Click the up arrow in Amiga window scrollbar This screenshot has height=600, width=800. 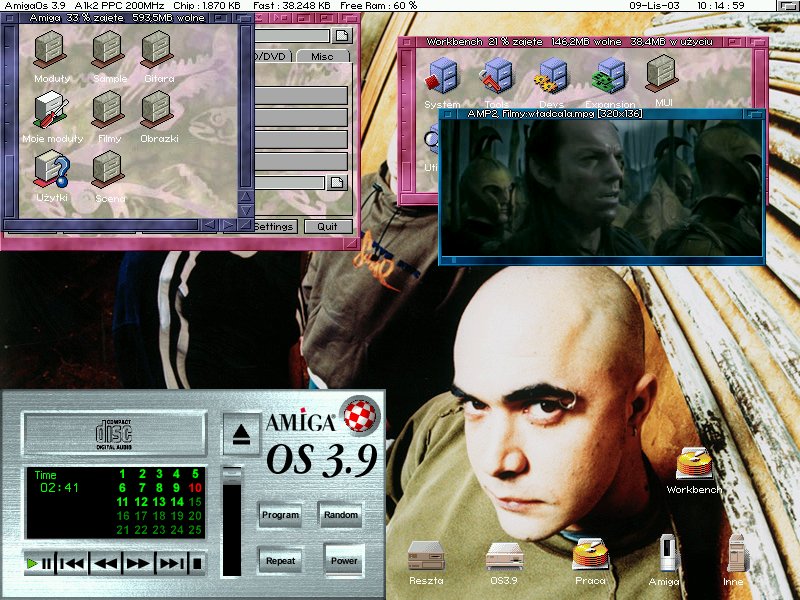[246, 196]
